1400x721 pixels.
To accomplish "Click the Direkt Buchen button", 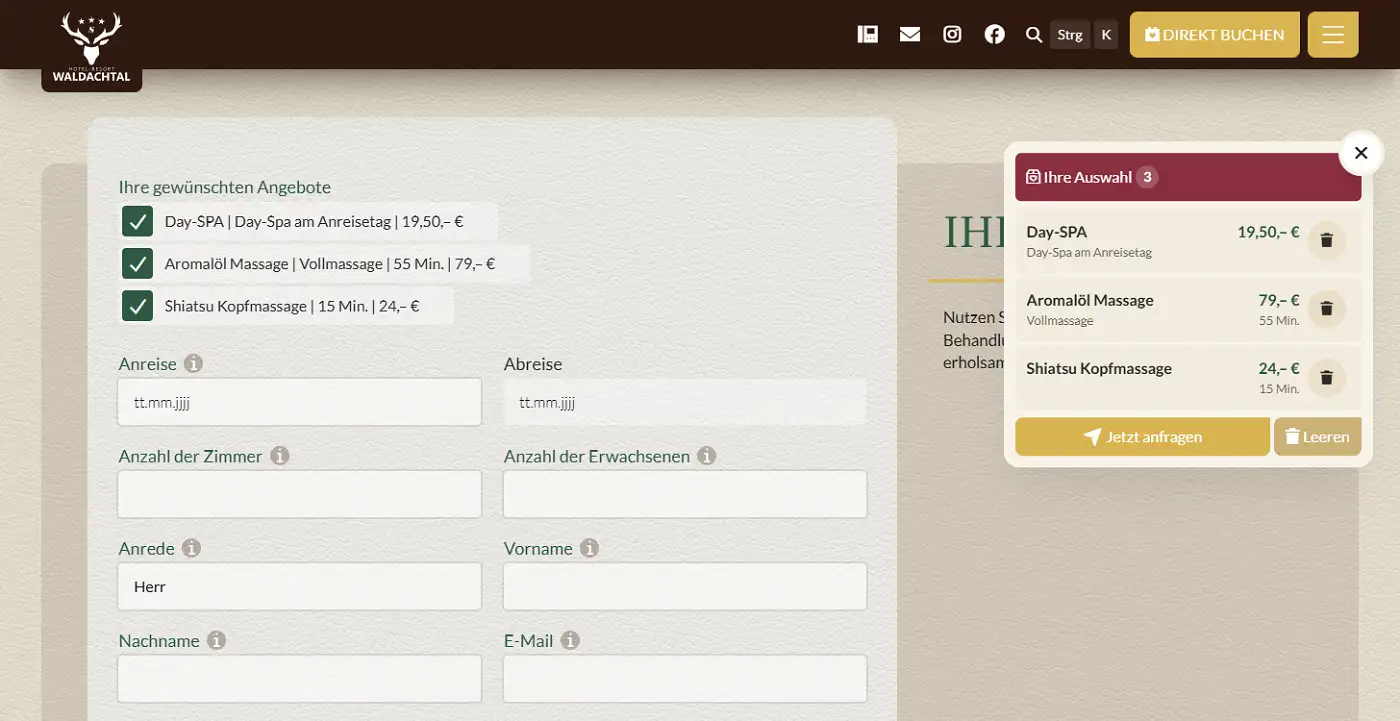I will 1214,35.
